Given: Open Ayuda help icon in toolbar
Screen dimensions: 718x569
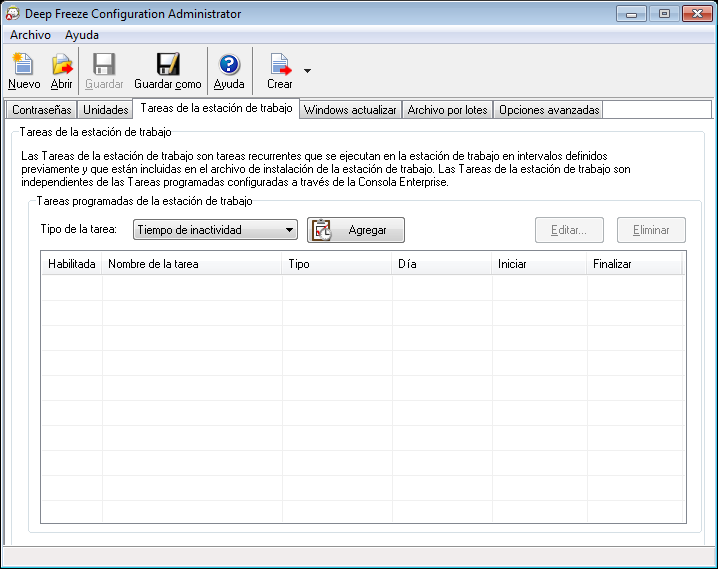Looking at the screenshot, I should pyautogui.click(x=229, y=65).
